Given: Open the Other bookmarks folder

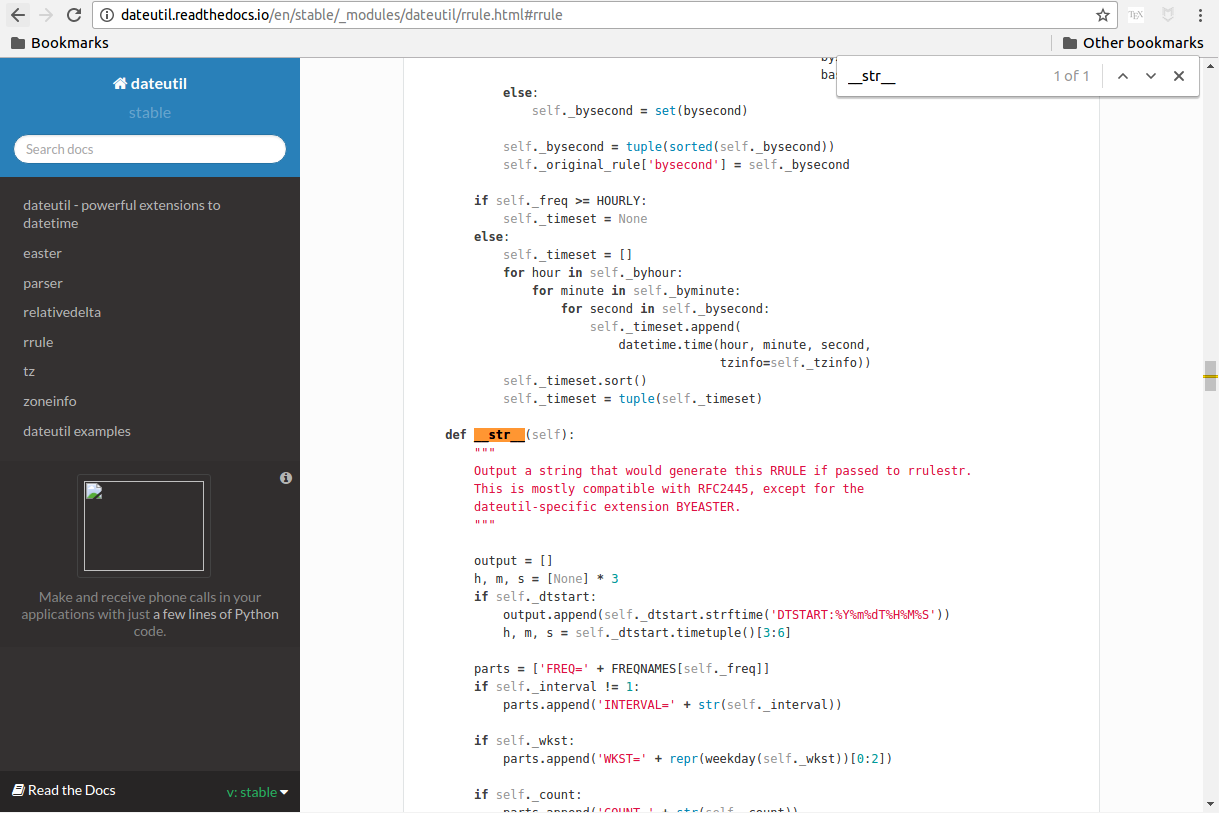Looking at the screenshot, I should point(1133,43).
